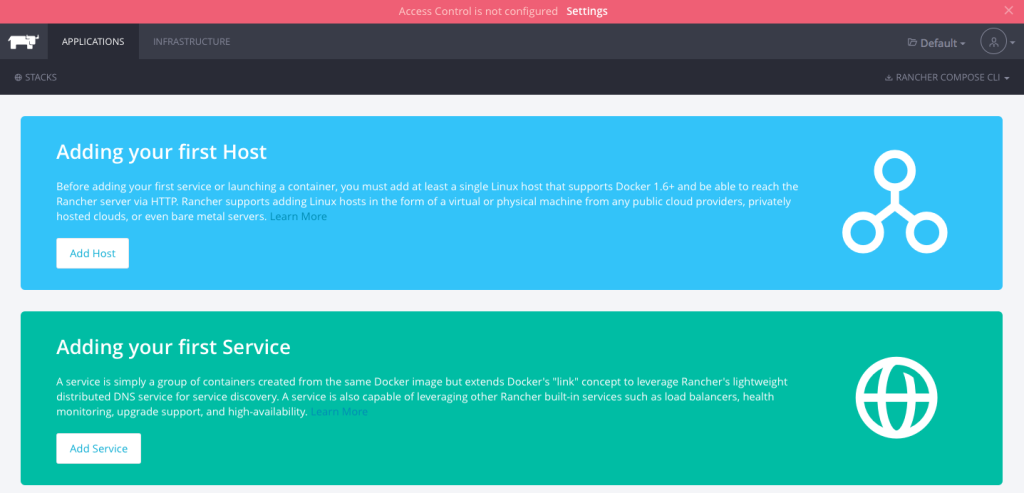The height and width of the screenshot is (493, 1024).
Task: Click the Rancher cow logo
Action: (24, 42)
